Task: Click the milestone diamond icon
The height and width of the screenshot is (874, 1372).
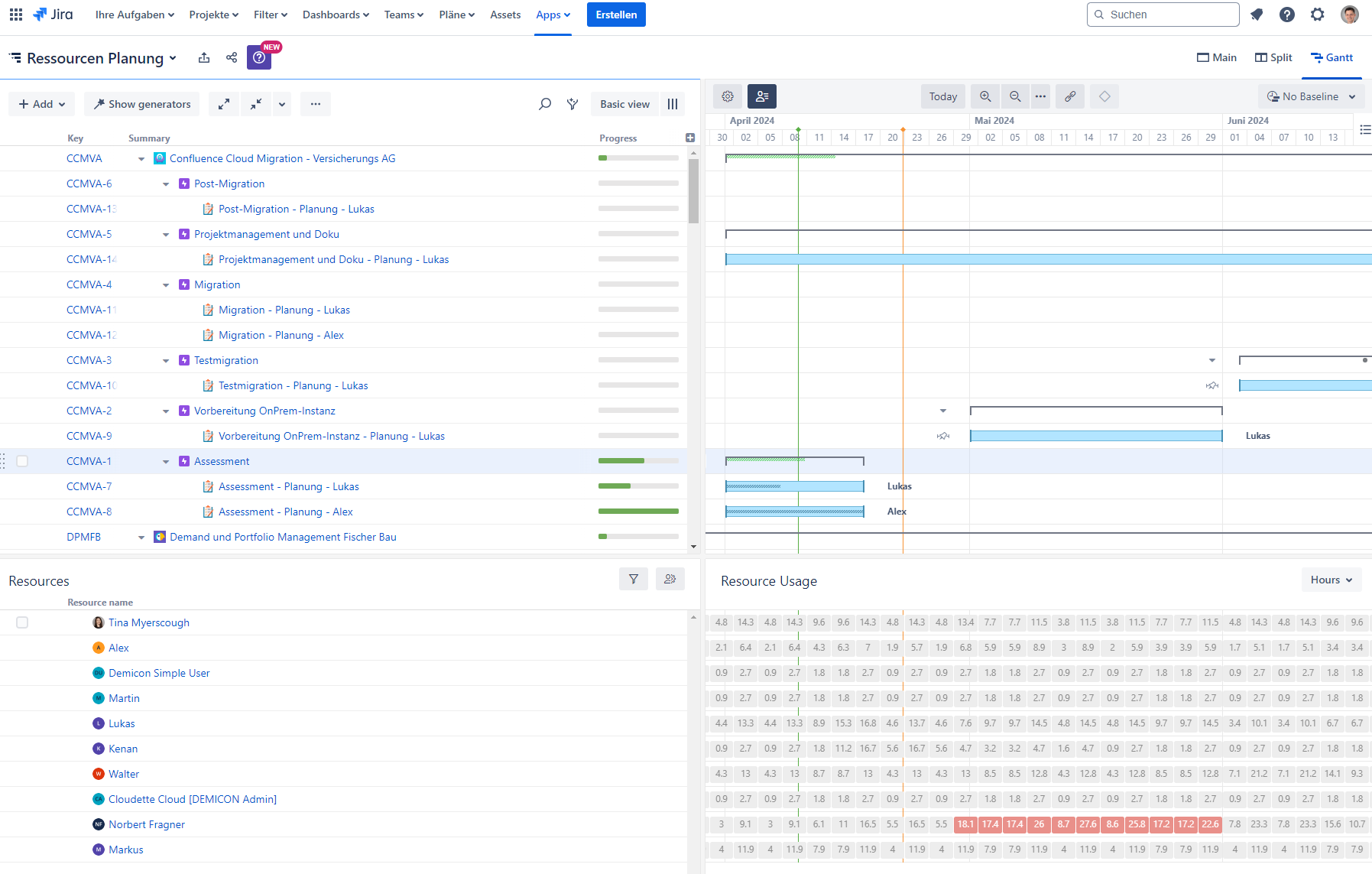Action: click(1104, 96)
